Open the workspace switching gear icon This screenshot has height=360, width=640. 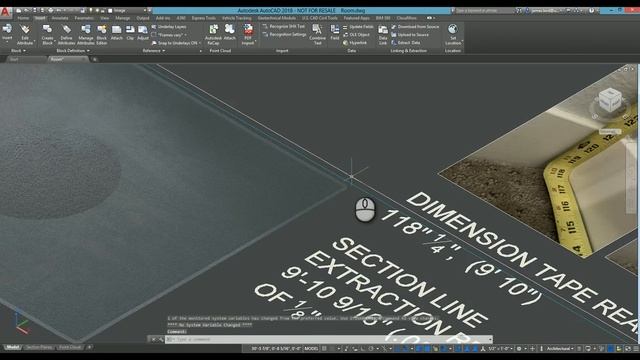(519, 349)
